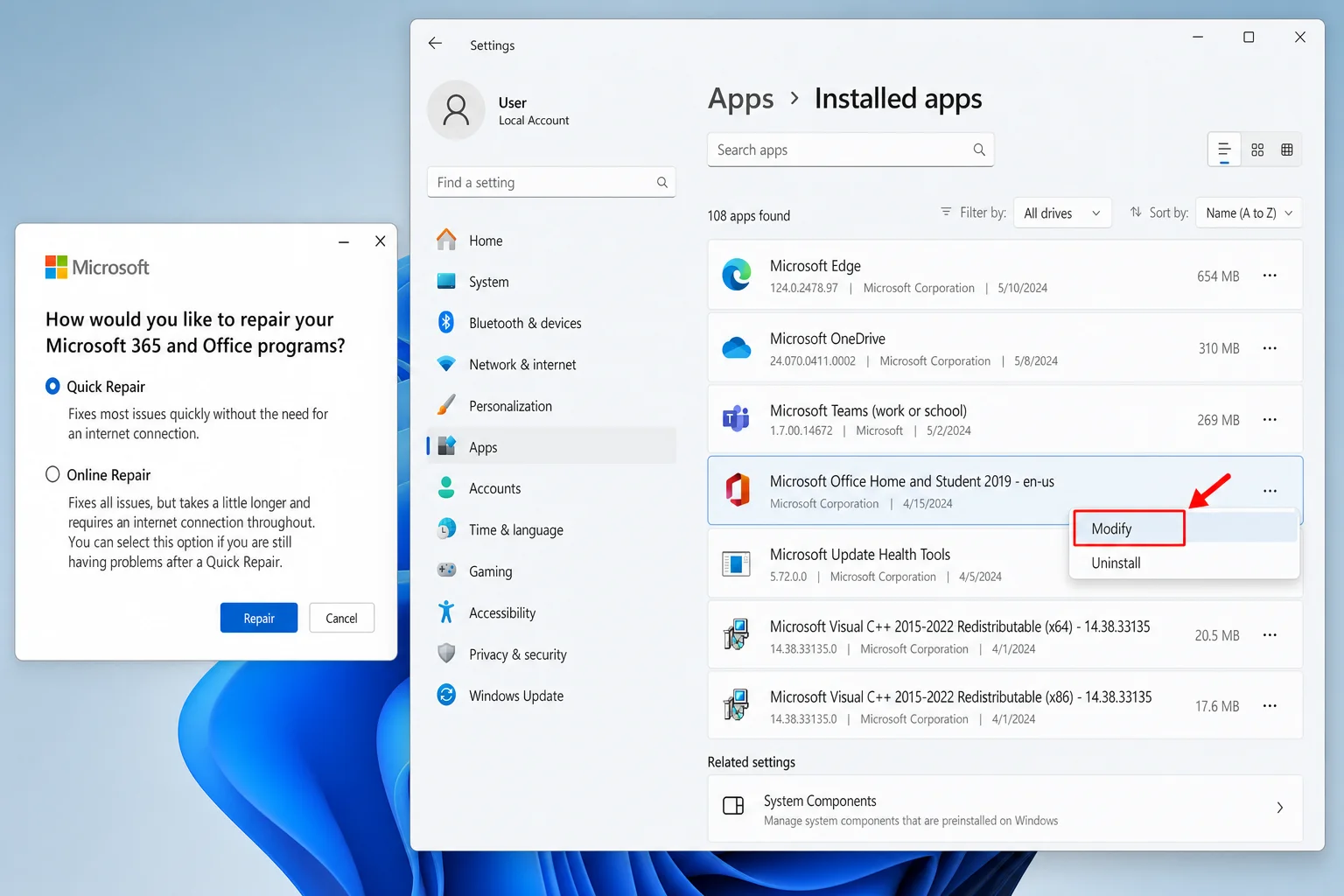The height and width of the screenshot is (896, 1344).
Task: Open Accounts settings
Action: tap(551, 488)
